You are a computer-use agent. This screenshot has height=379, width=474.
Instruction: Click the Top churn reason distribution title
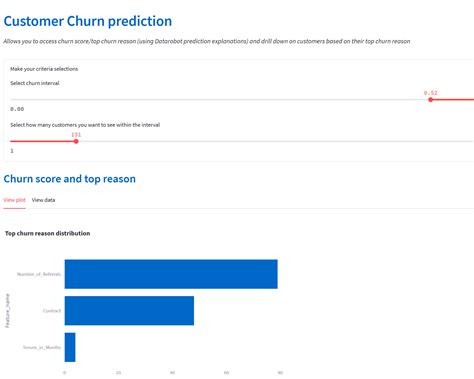coord(47,233)
